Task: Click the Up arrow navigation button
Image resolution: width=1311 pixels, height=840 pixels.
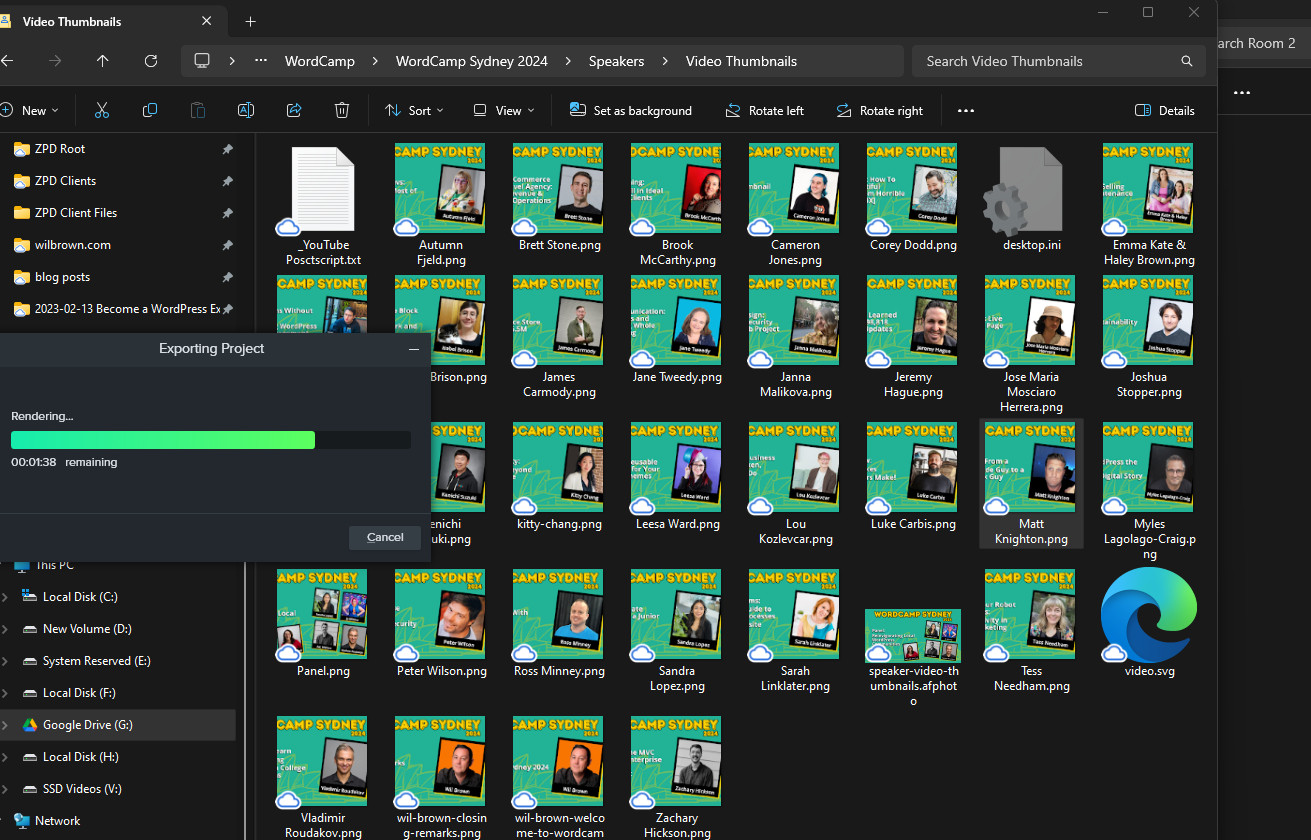Action: pyautogui.click(x=103, y=61)
